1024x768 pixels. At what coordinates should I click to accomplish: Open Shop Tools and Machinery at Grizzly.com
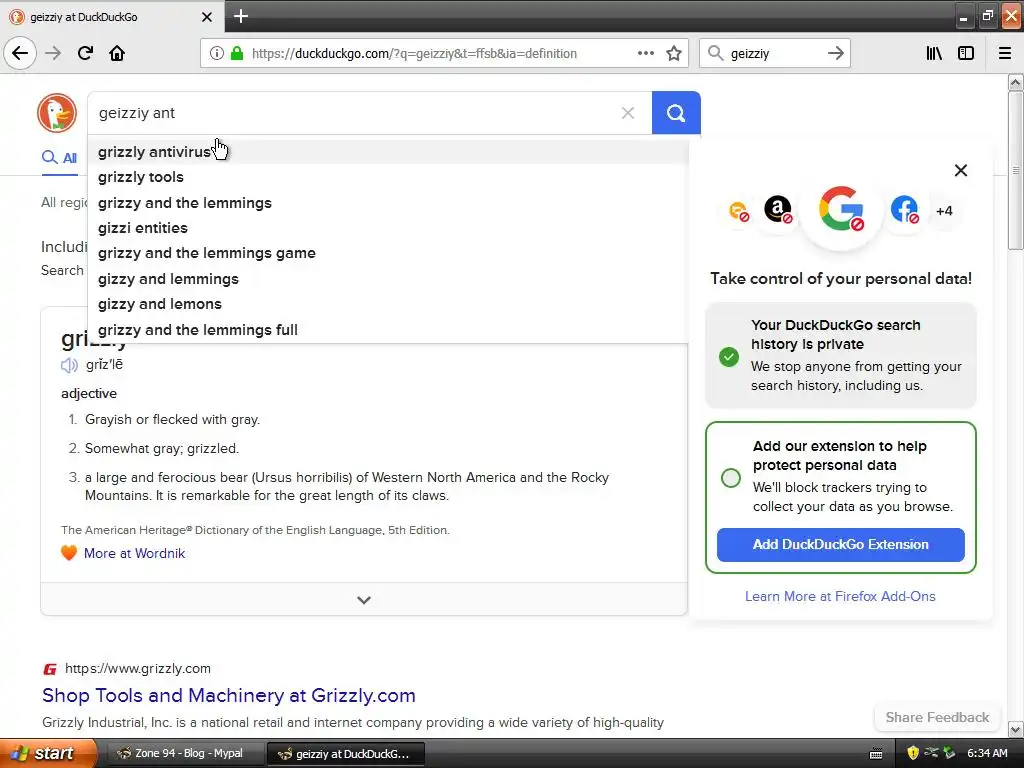(x=229, y=696)
